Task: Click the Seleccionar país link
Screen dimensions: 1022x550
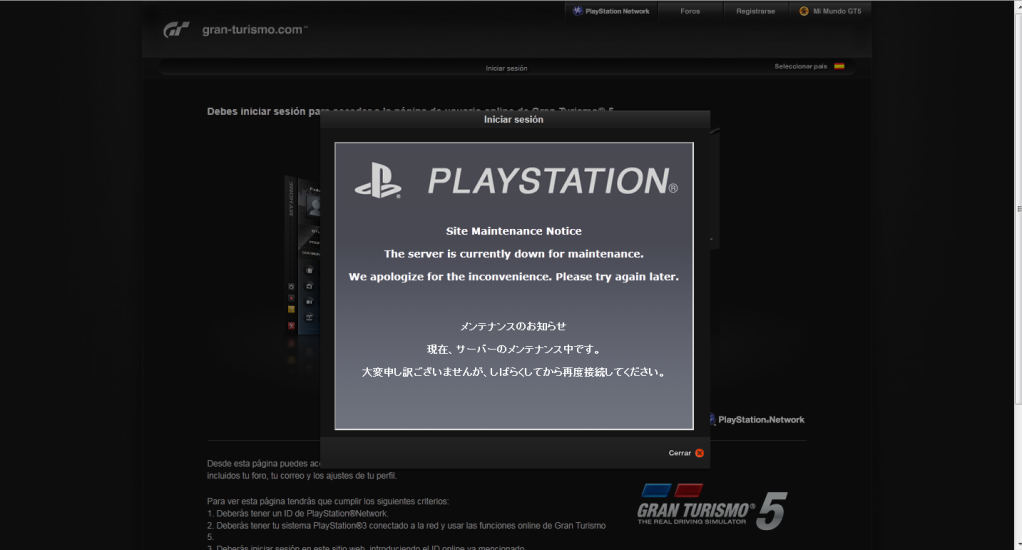Action: pyautogui.click(x=800, y=66)
